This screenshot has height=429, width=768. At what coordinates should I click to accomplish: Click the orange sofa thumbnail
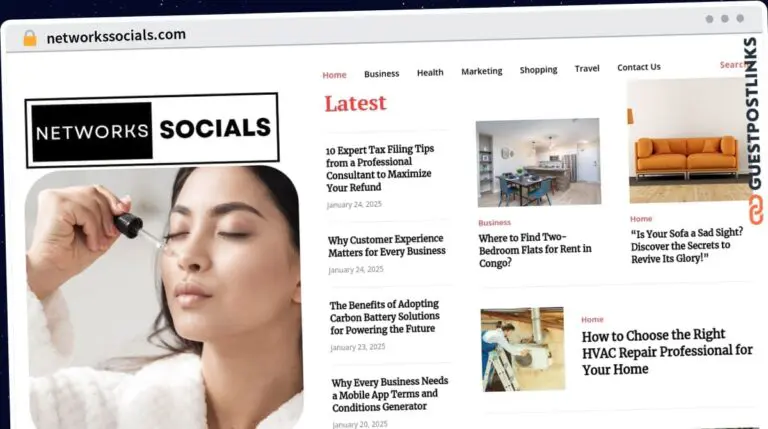pos(688,141)
